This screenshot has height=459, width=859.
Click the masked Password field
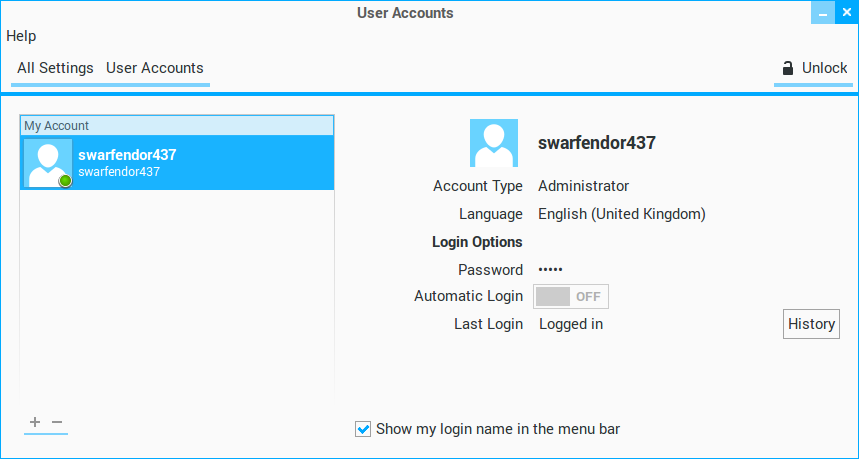pyautogui.click(x=551, y=270)
